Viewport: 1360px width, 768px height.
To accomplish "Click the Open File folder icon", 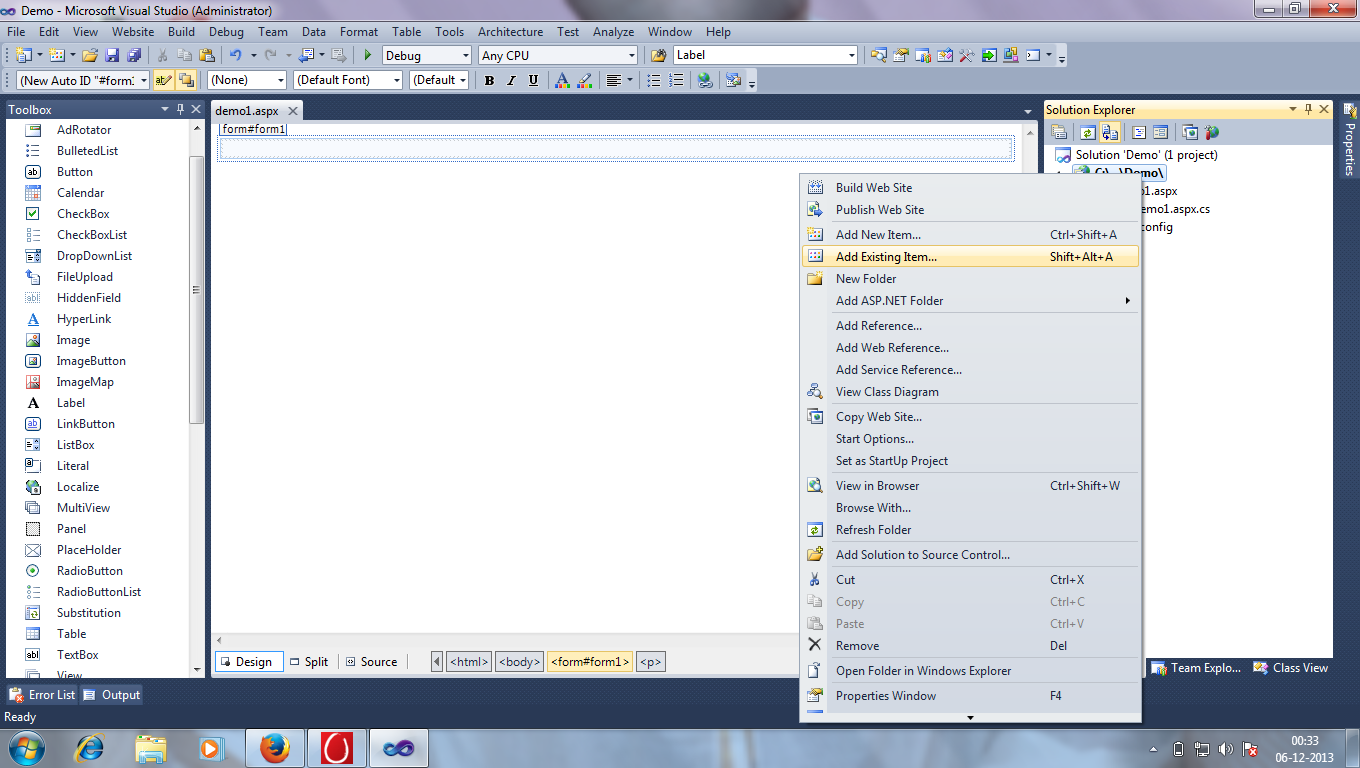I will pyautogui.click(x=90, y=56).
